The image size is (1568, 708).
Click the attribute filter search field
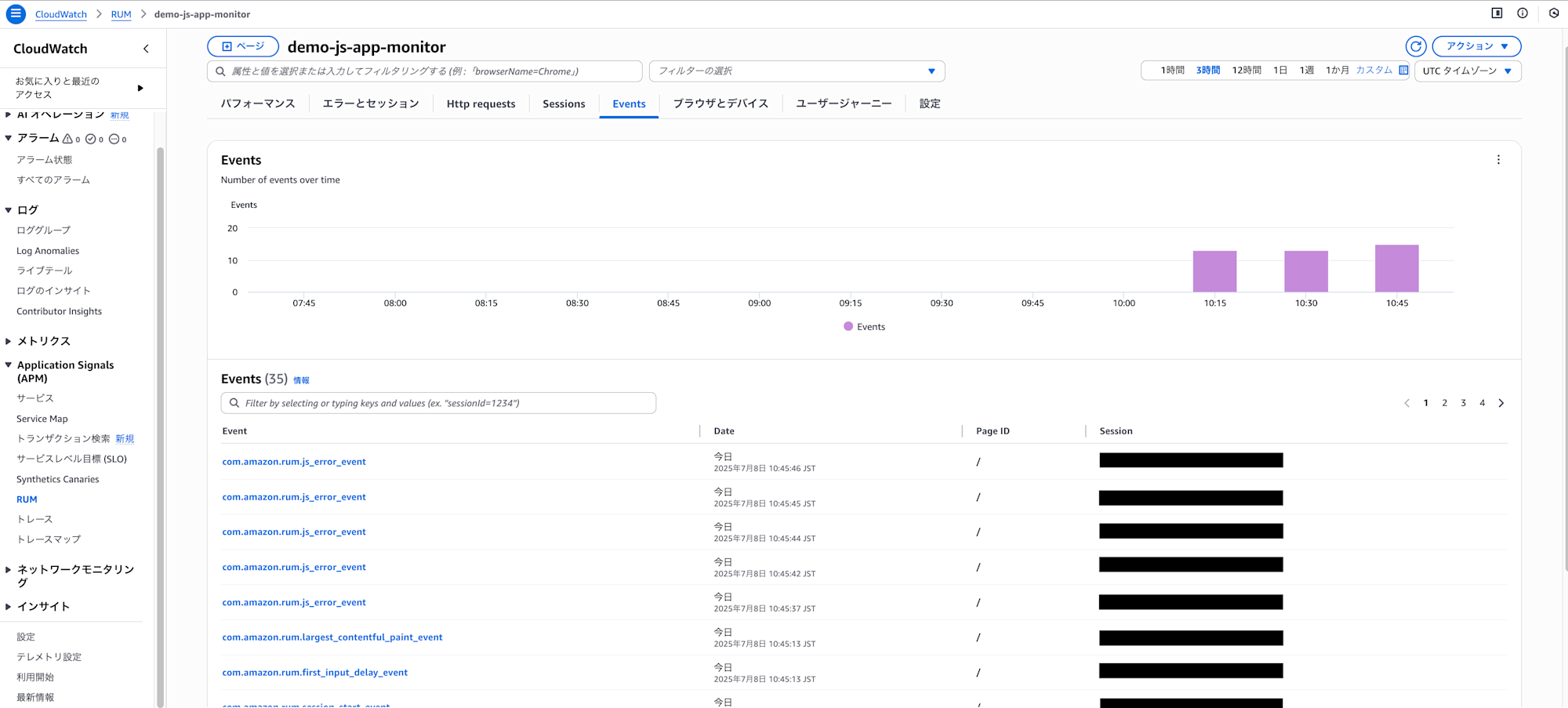click(x=424, y=71)
